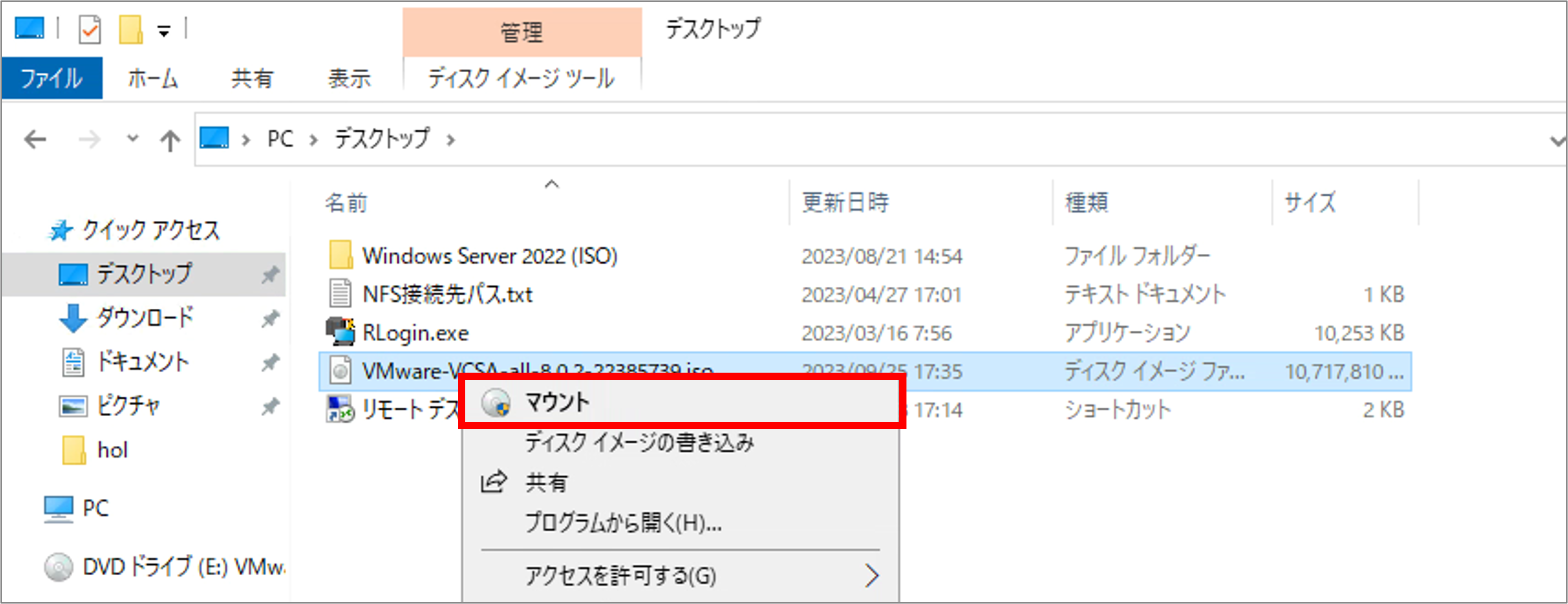1568x604 pixels.
Task: Open アクセスを許可する(G) submenu
Action: tap(680, 575)
